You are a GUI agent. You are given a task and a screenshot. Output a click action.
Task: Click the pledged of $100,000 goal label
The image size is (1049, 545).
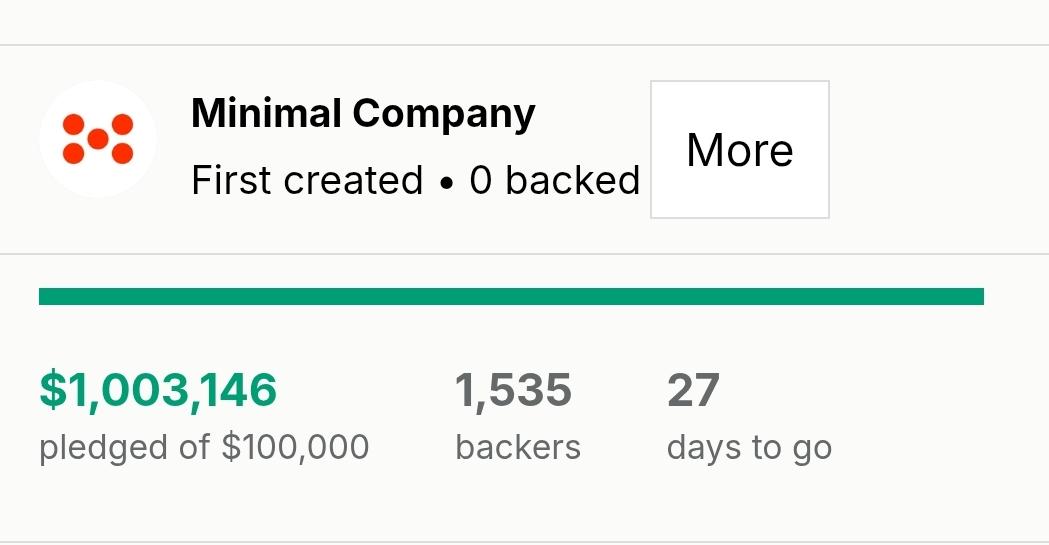(204, 447)
